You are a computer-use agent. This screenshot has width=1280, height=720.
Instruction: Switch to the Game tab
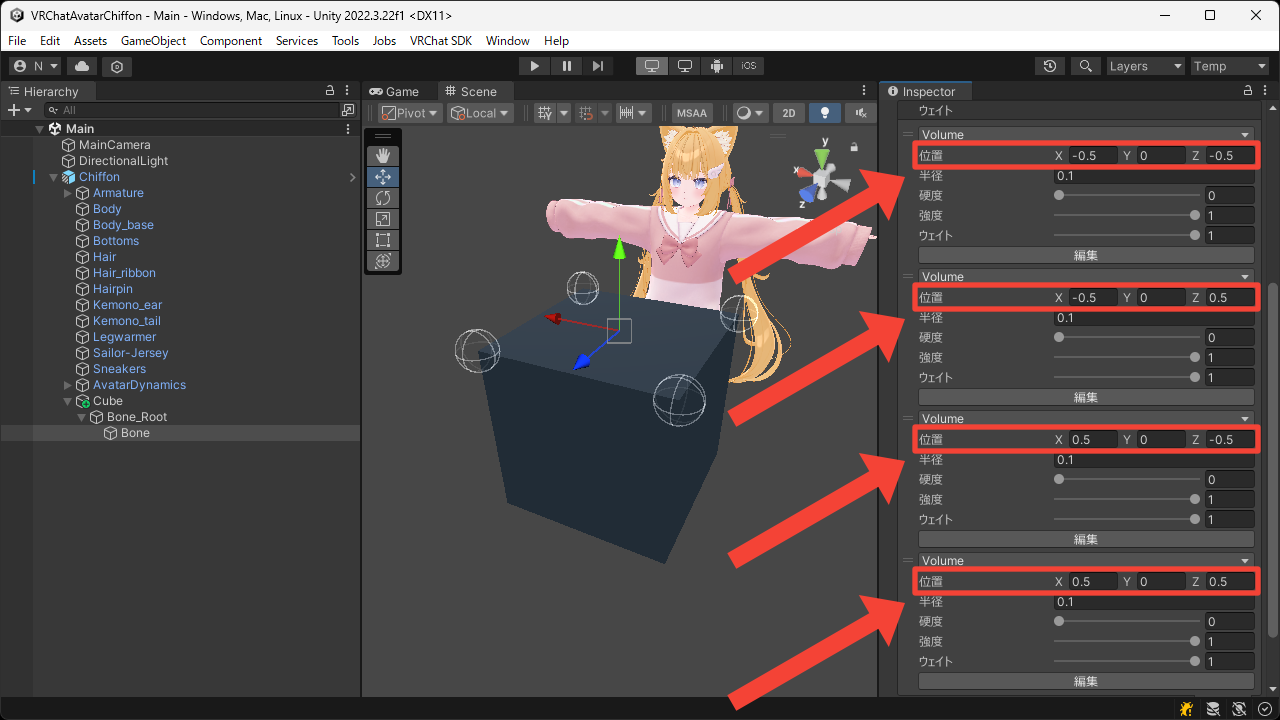point(394,91)
